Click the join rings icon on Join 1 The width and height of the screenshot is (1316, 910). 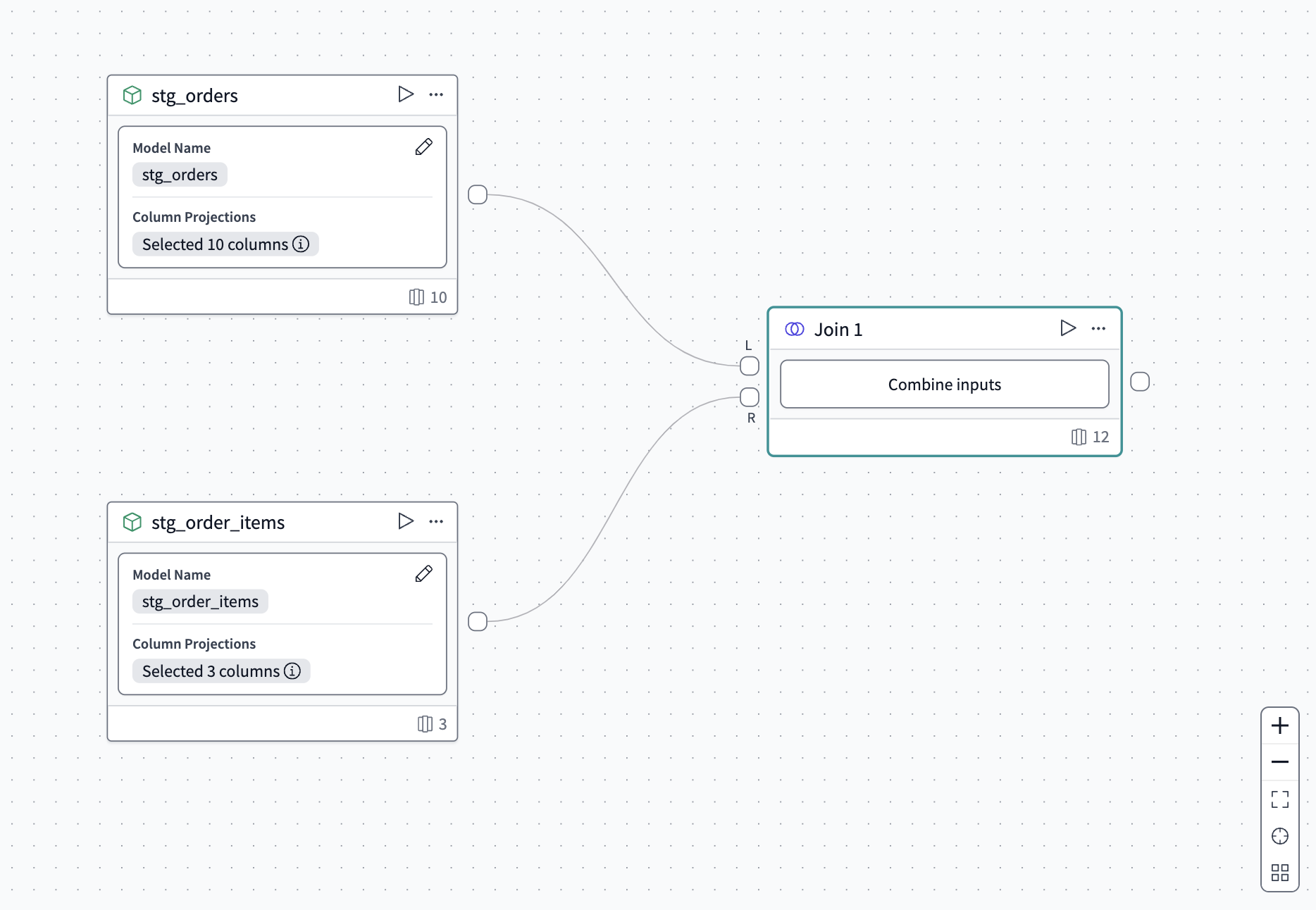(x=793, y=328)
